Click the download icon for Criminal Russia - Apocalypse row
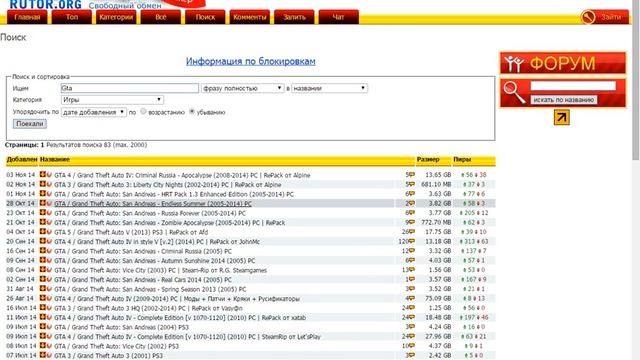Screen dimensions: 640x360 [x=42, y=175]
